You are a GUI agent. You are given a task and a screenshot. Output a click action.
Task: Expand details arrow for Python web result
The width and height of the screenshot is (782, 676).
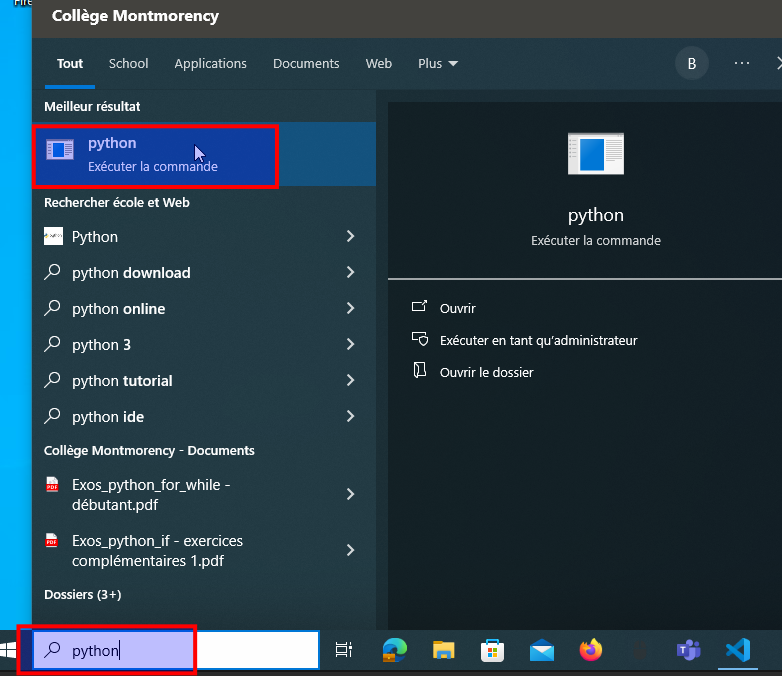[x=351, y=236]
